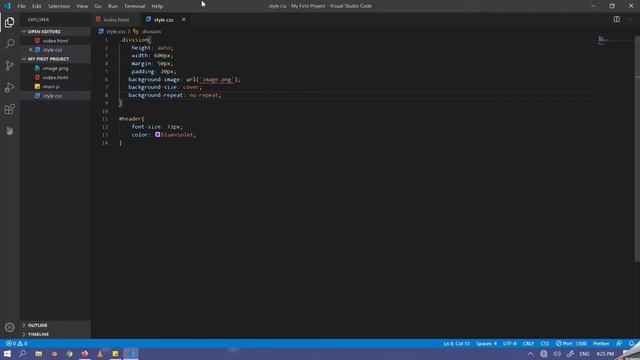Image resolution: width=640 pixels, height=360 pixels.
Task: Click the bottom extension icon in activity bar
Action: (x=9, y=131)
